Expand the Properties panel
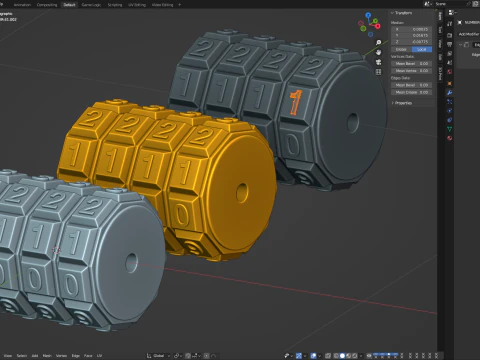 pos(403,103)
